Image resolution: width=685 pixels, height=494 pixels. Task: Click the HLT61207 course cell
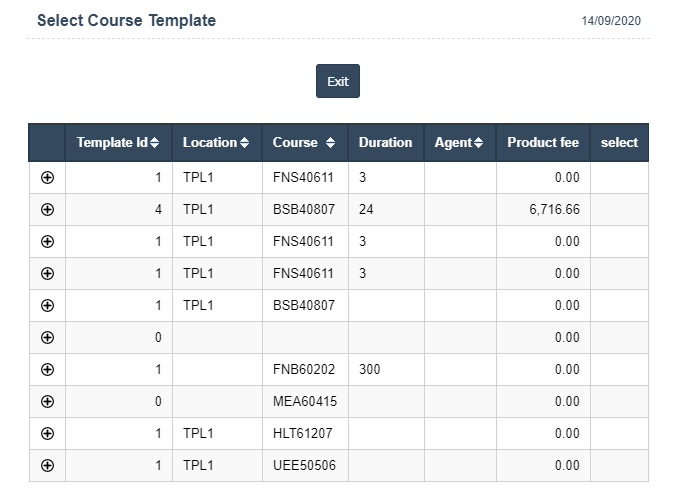coord(303,433)
